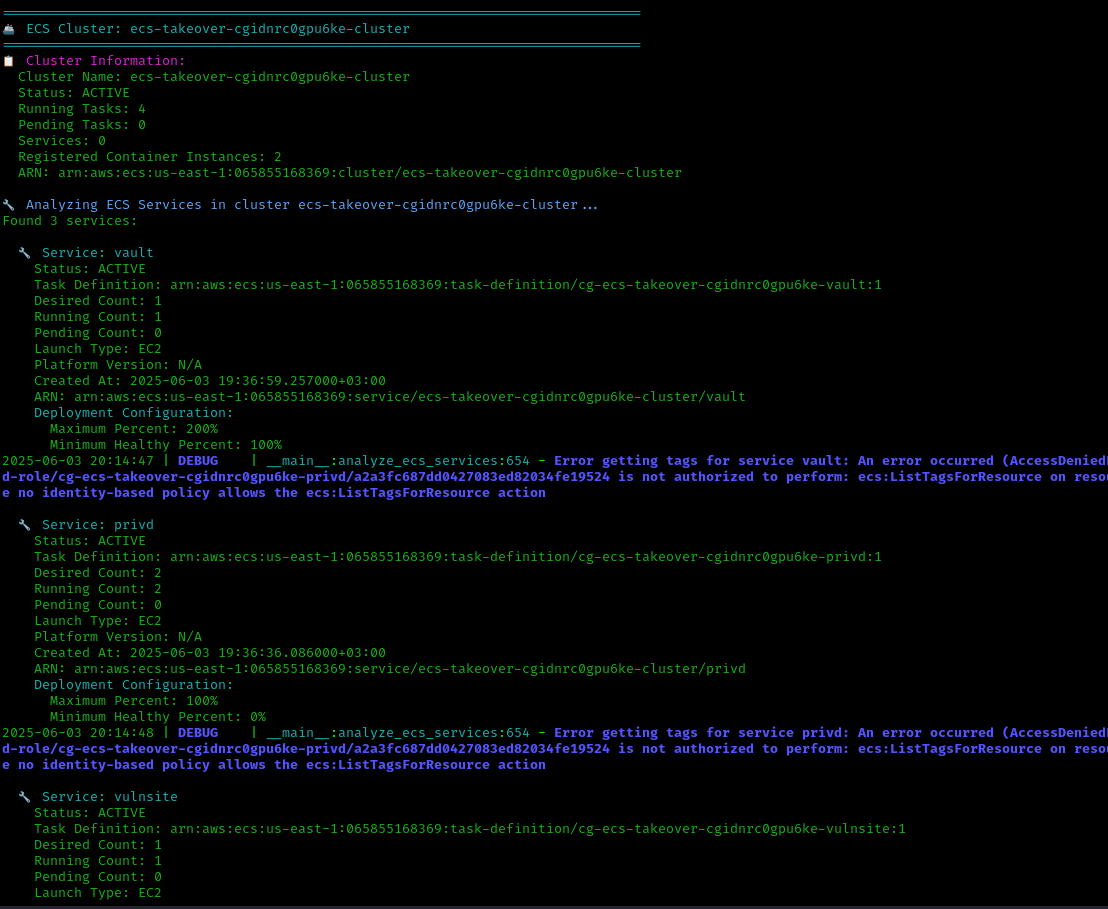Click the vault Task Definition ARN line
Screen dimensions: 1108x909
[x=458, y=285]
